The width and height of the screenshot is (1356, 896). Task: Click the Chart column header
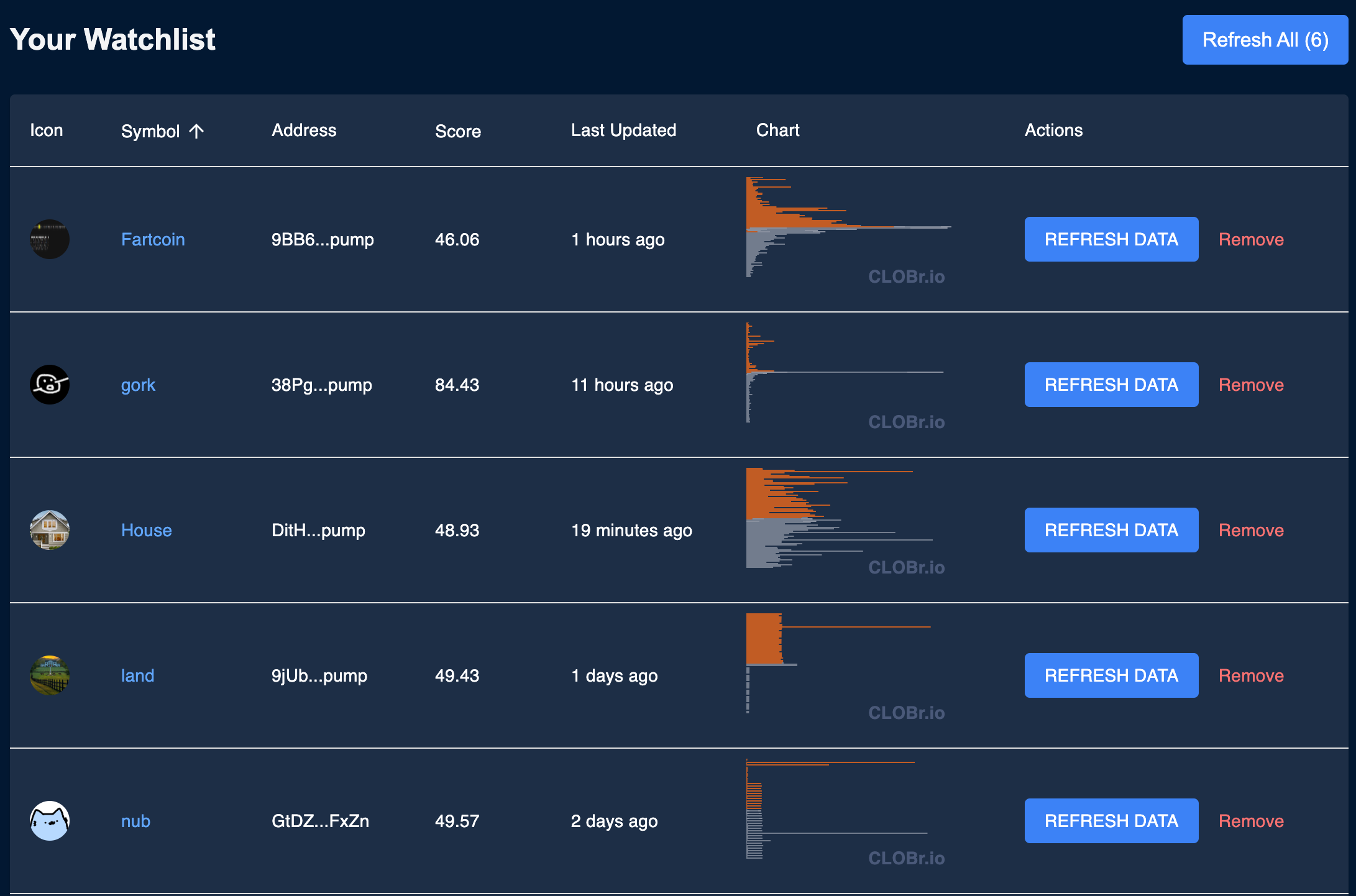(x=777, y=130)
